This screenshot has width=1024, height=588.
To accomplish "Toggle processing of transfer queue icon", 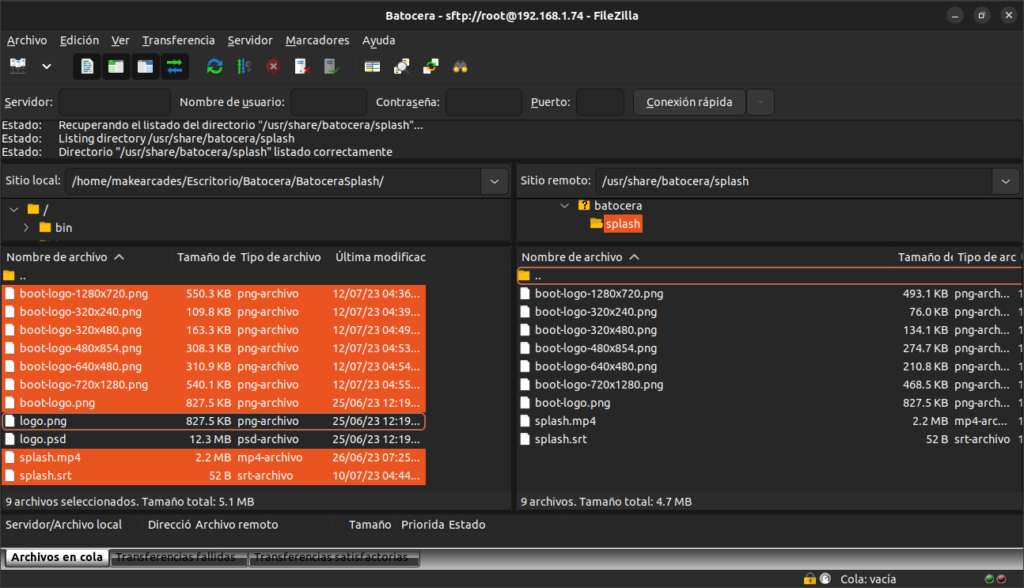I will click(244, 66).
